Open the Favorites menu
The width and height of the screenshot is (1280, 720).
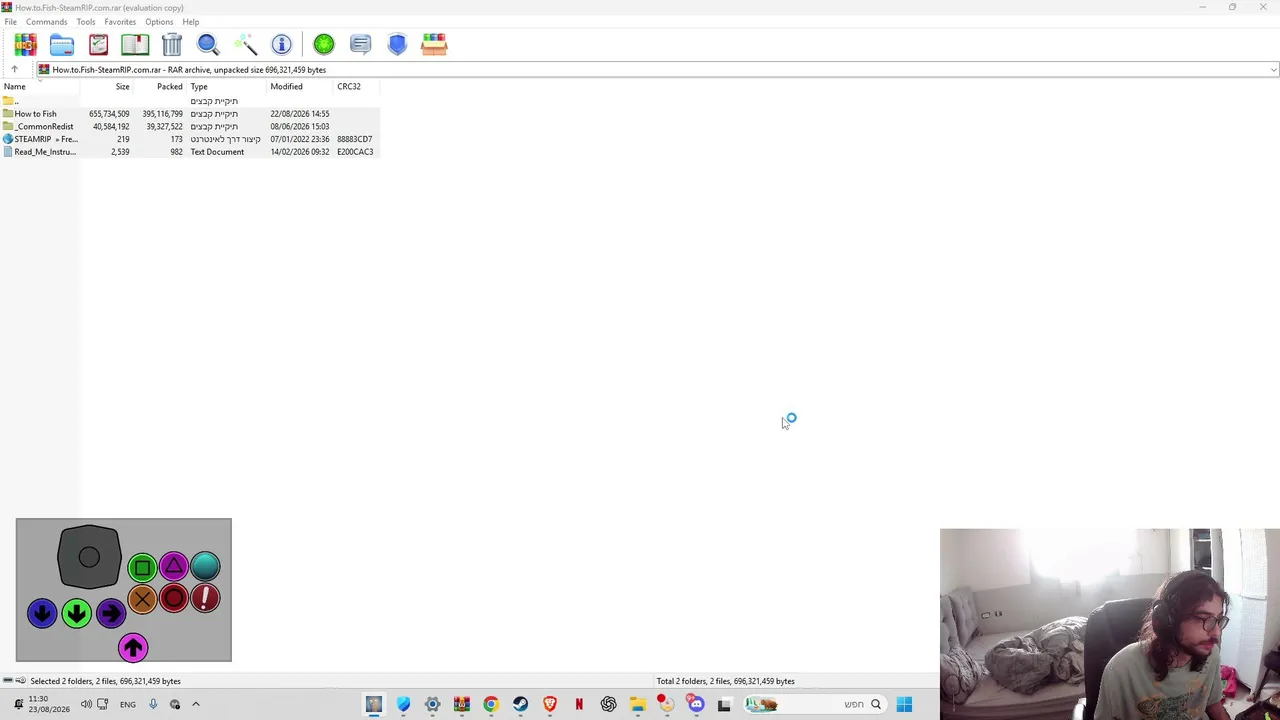coord(120,22)
